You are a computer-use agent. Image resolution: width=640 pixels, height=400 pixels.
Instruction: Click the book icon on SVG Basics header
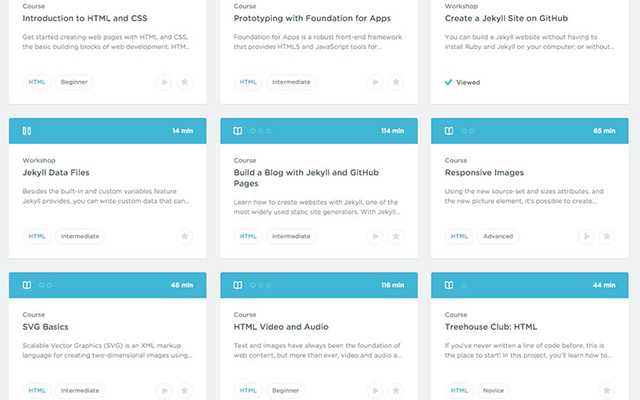point(27,285)
